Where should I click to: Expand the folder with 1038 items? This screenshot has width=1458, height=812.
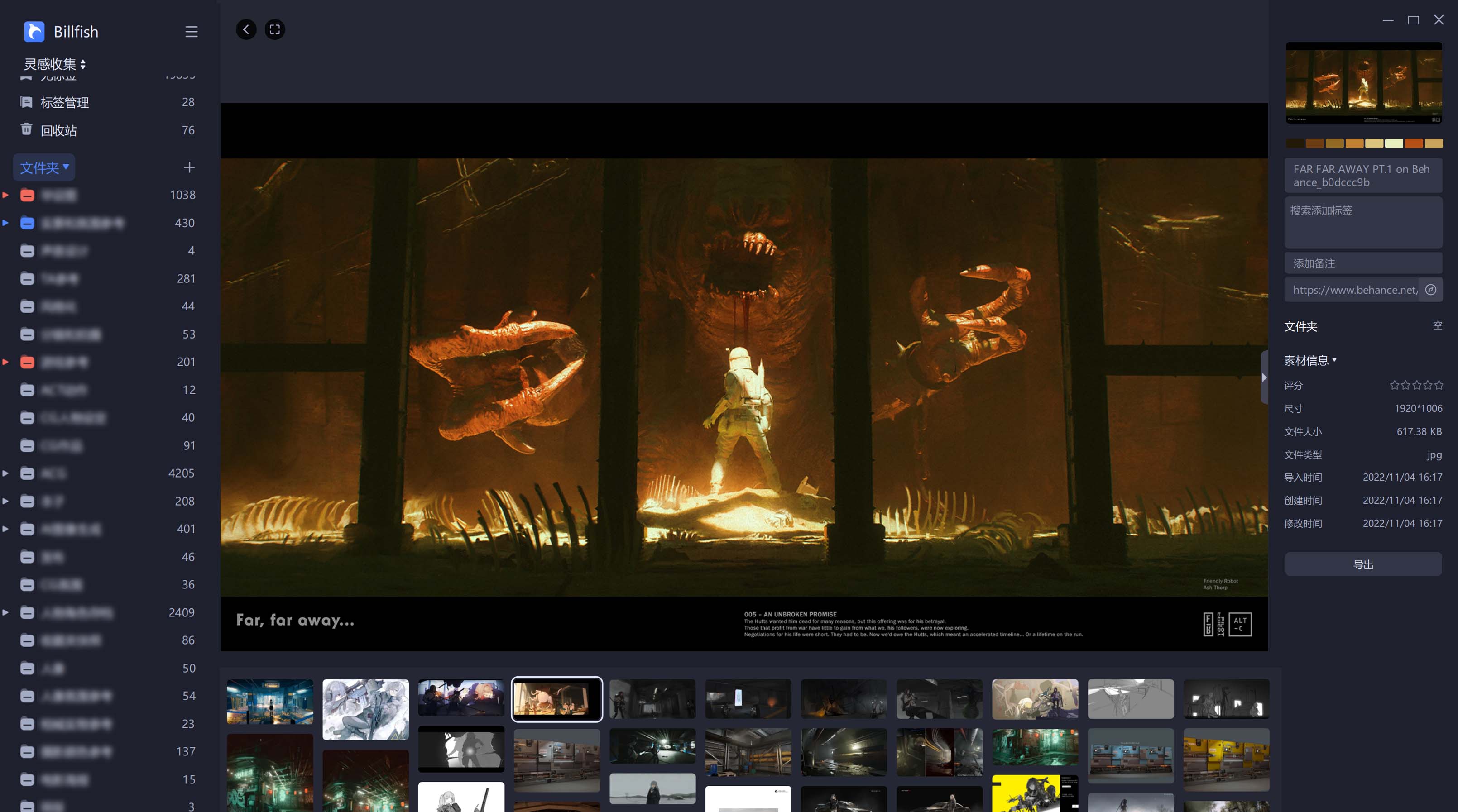tap(5, 195)
